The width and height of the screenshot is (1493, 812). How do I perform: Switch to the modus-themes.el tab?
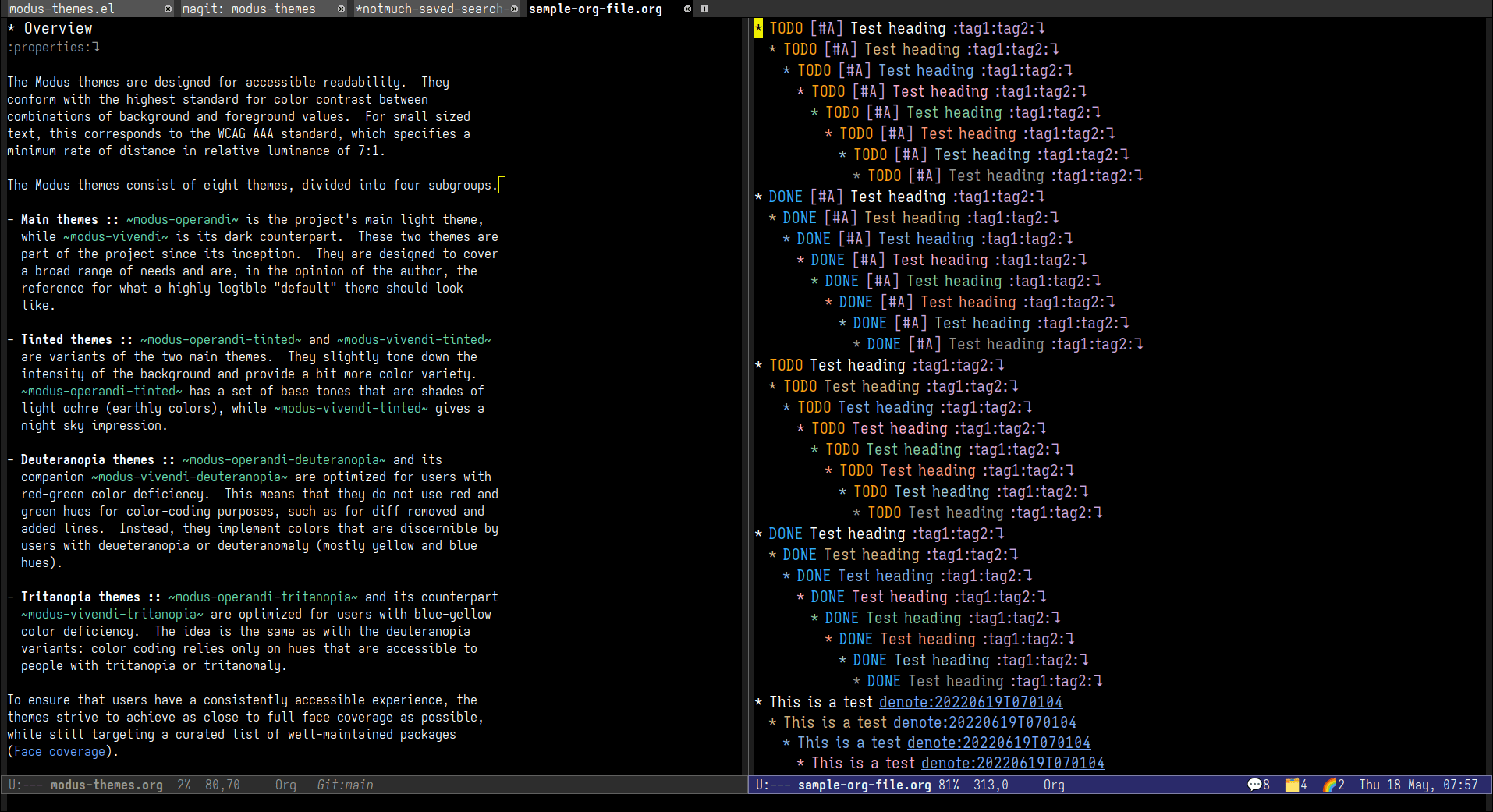click(62, 9)
